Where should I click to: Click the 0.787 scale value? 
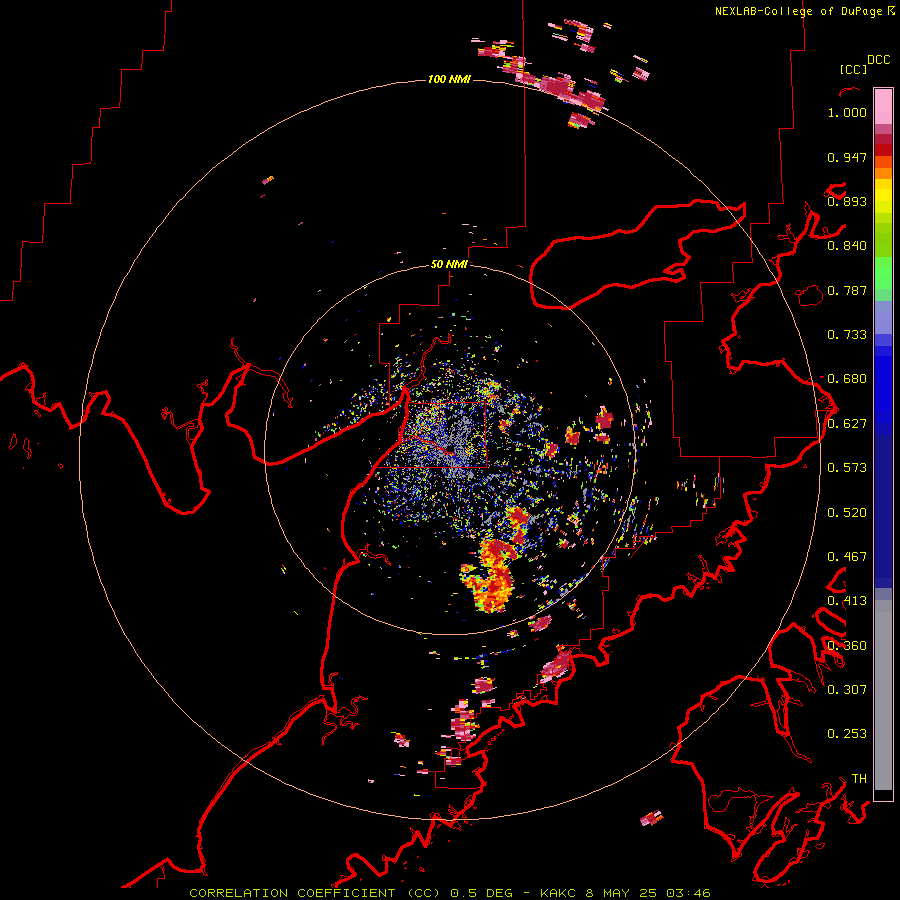click(847, 290)
